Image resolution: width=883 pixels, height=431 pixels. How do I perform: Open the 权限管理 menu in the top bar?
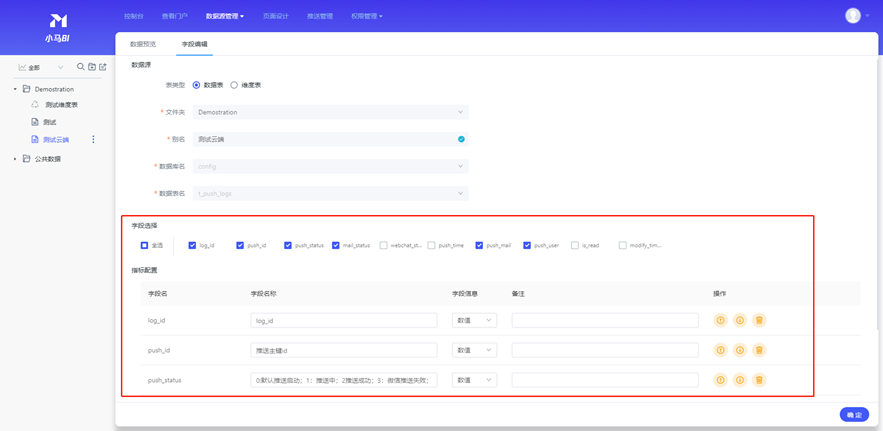(x=366, y=16)
